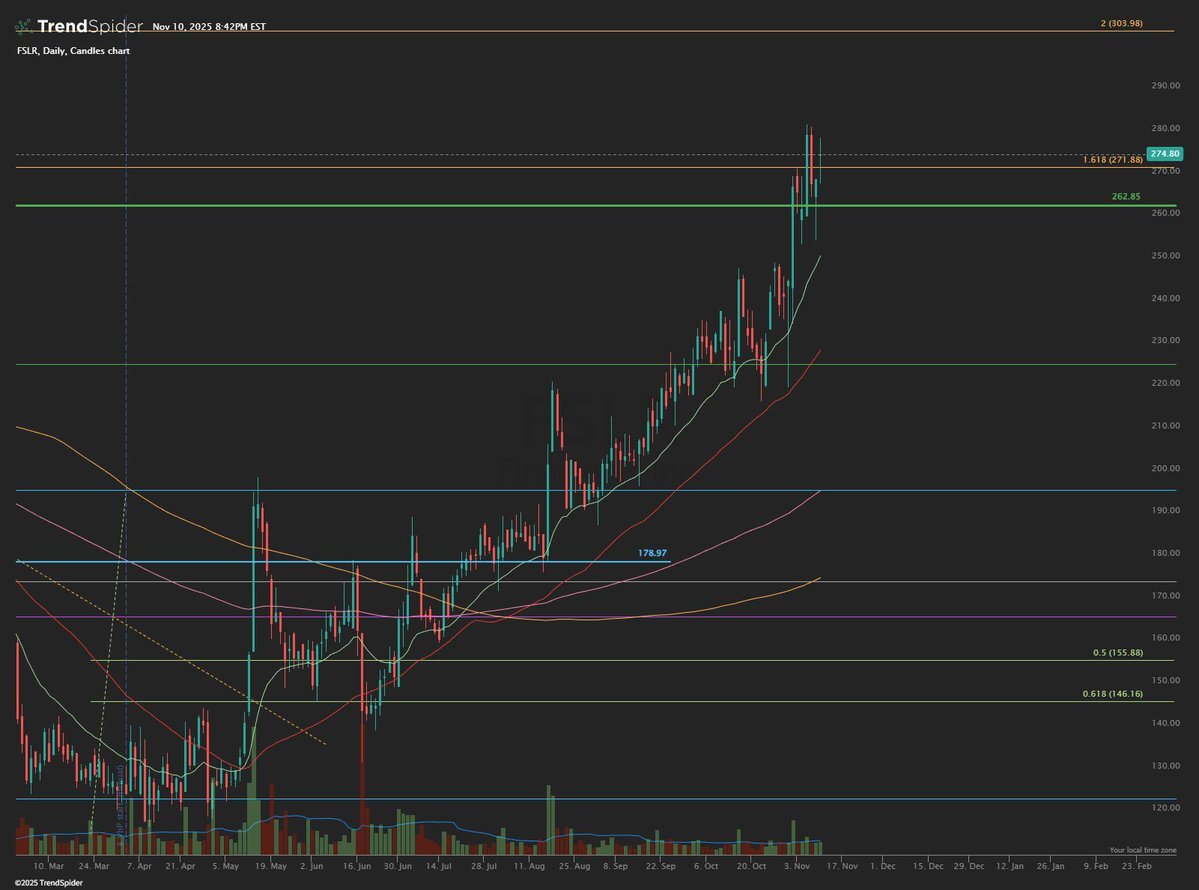Click the 120.00 price axis label

1165,808
